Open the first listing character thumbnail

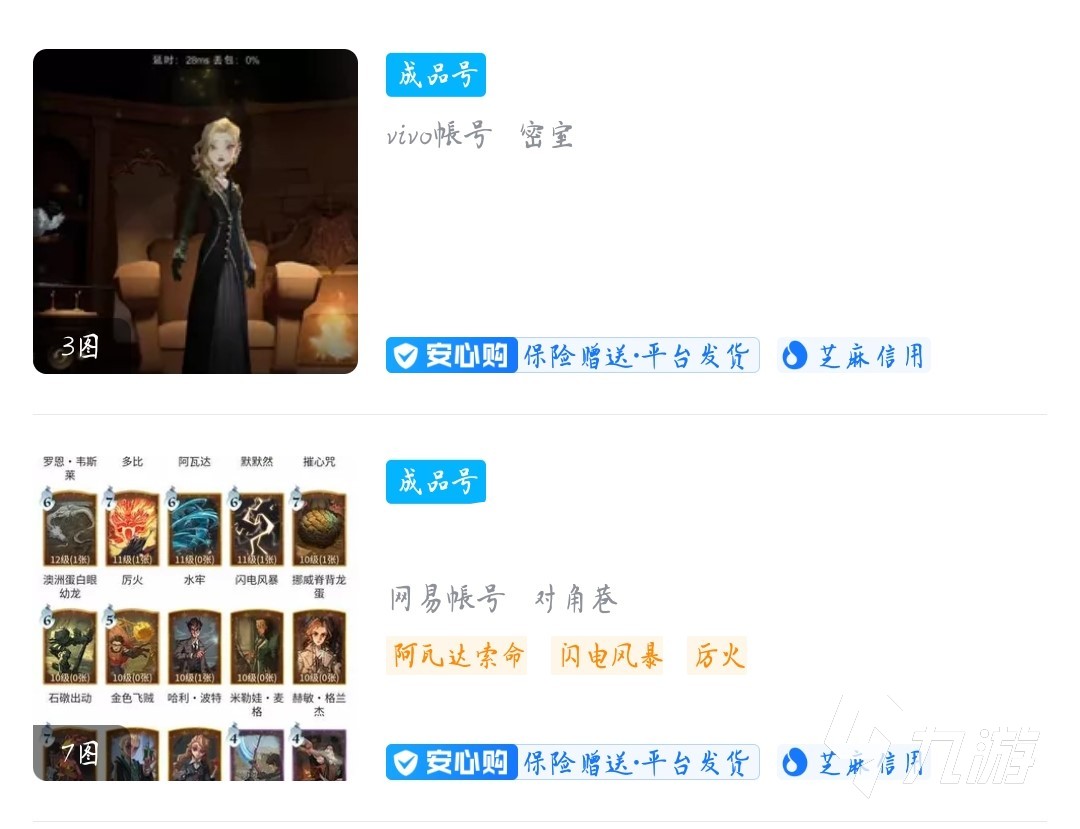[x=196, y=211]
